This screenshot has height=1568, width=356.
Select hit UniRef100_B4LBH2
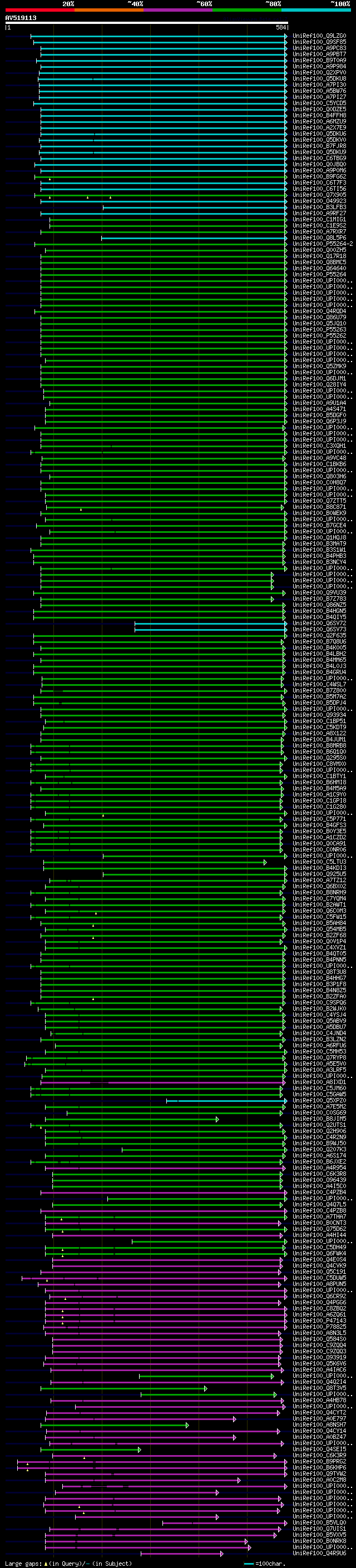[x=319, y=654]
